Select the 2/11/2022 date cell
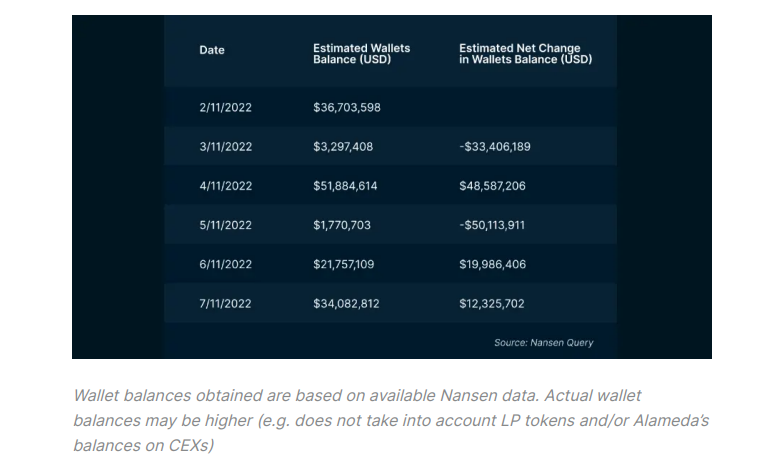Viewport: 783px width, 469px height. coord(225,108)
